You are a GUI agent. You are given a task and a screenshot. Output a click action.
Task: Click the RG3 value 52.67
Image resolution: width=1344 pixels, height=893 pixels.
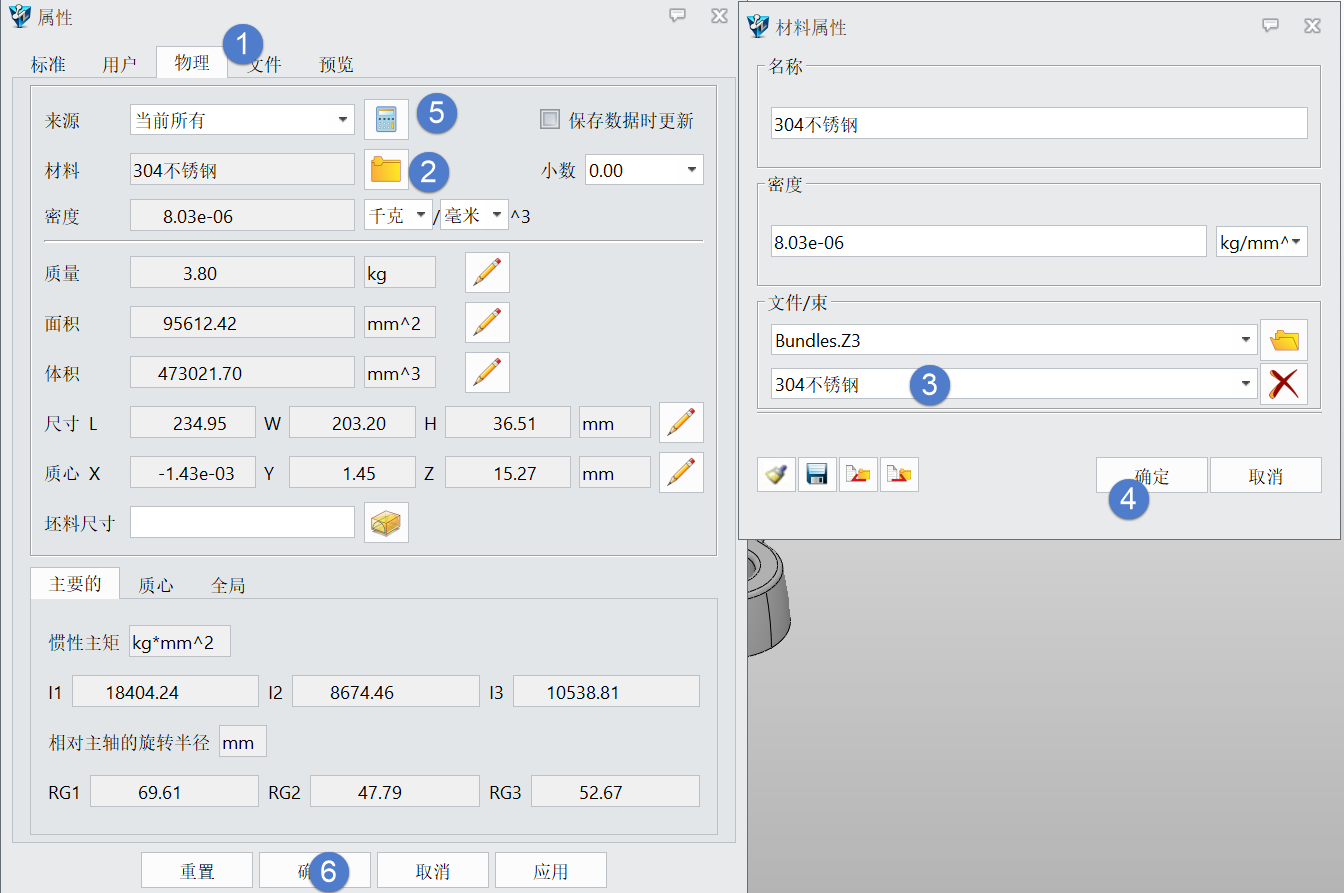pos(615,791)
